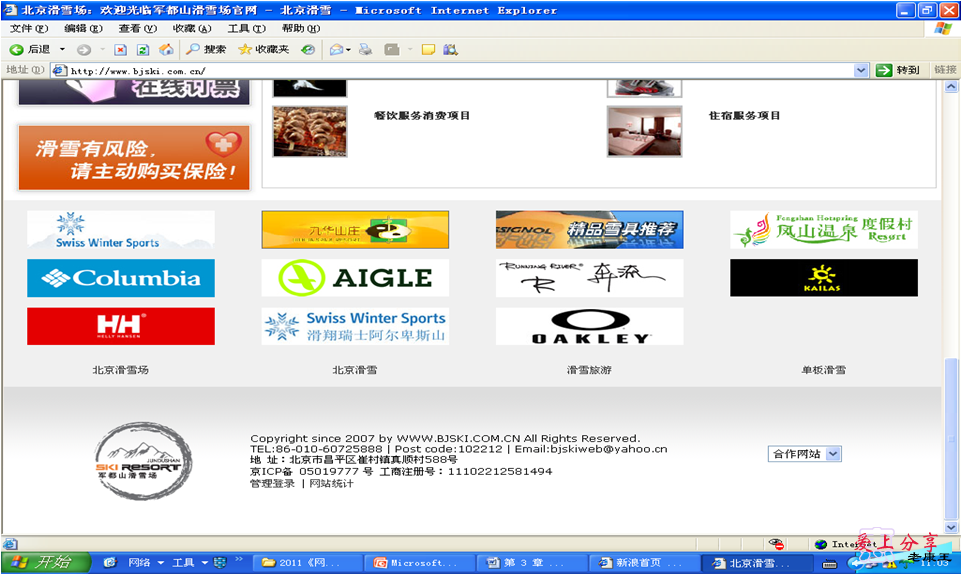Open the 北京滑雪场 footer link
Screen dimensions: 962x575
[120, 370]
